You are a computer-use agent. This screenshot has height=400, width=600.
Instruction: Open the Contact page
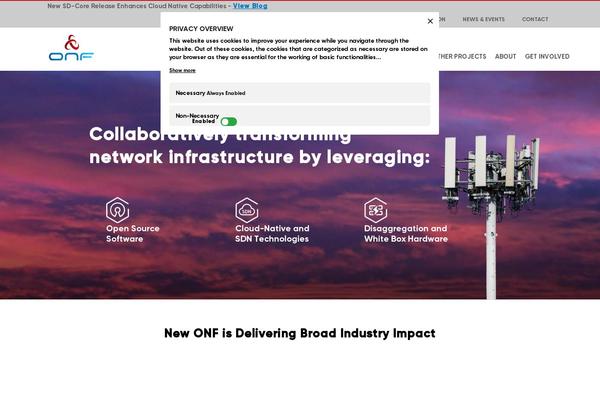tap(535, 19)
